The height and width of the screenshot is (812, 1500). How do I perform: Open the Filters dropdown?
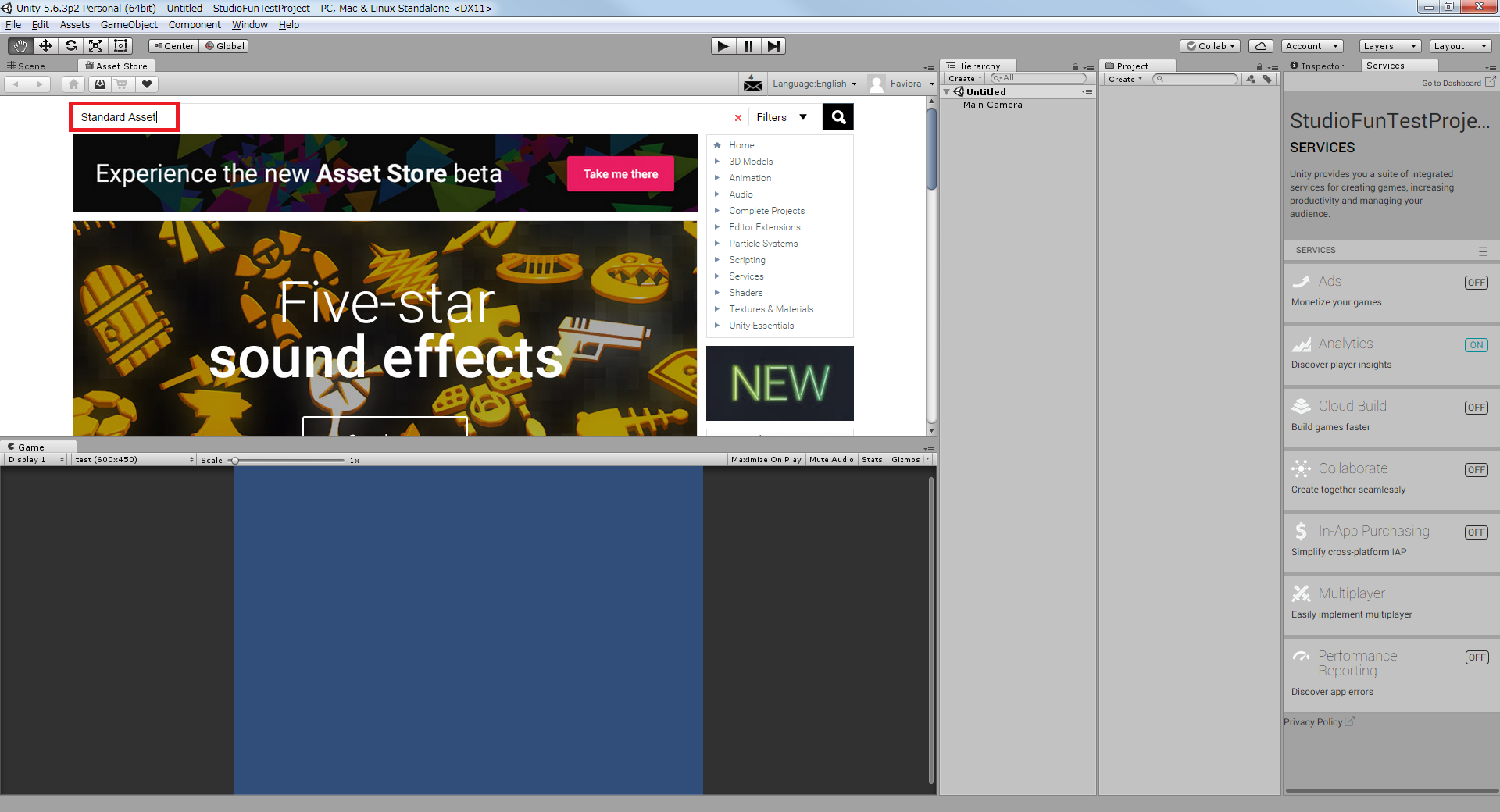782,117
